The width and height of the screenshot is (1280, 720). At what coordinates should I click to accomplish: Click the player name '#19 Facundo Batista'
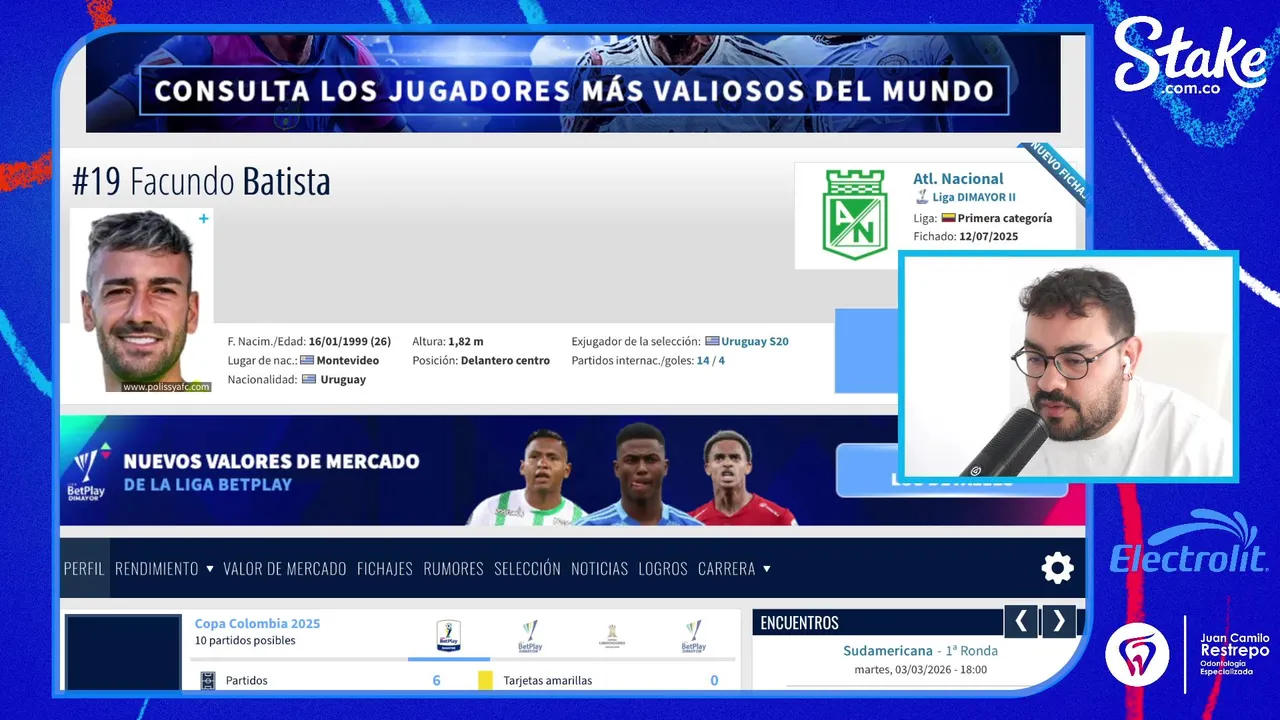coord(201,182)
